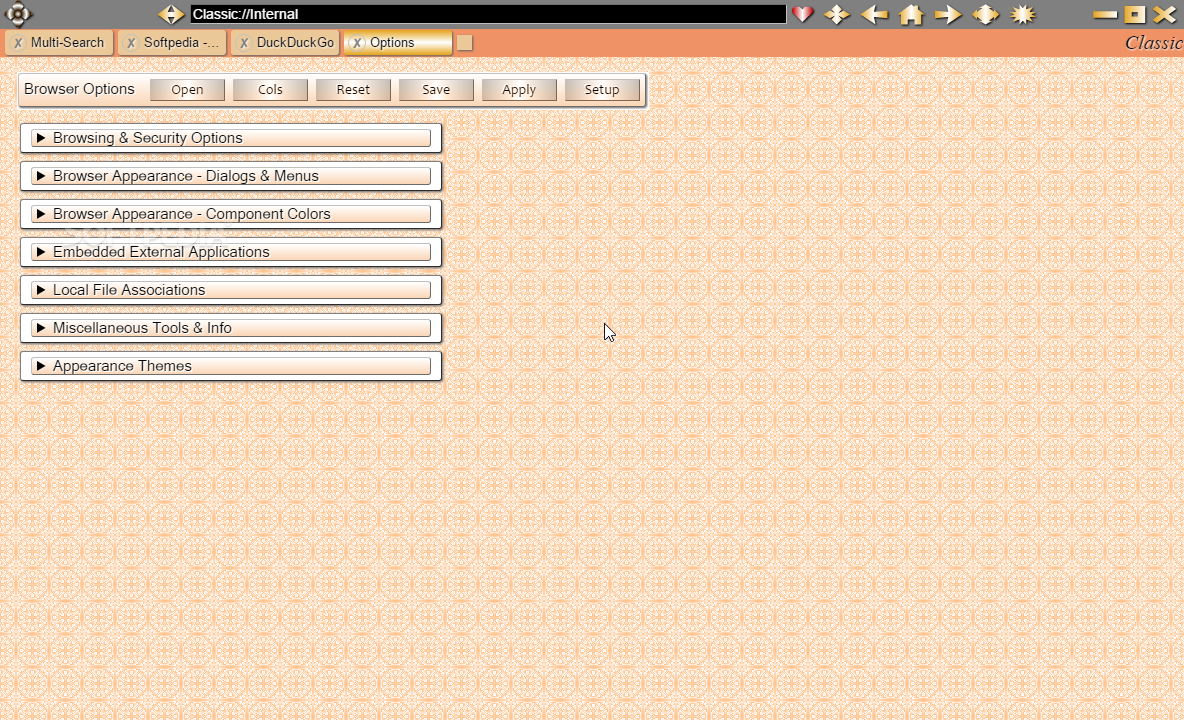Click the Cols button

coord(270,90)
